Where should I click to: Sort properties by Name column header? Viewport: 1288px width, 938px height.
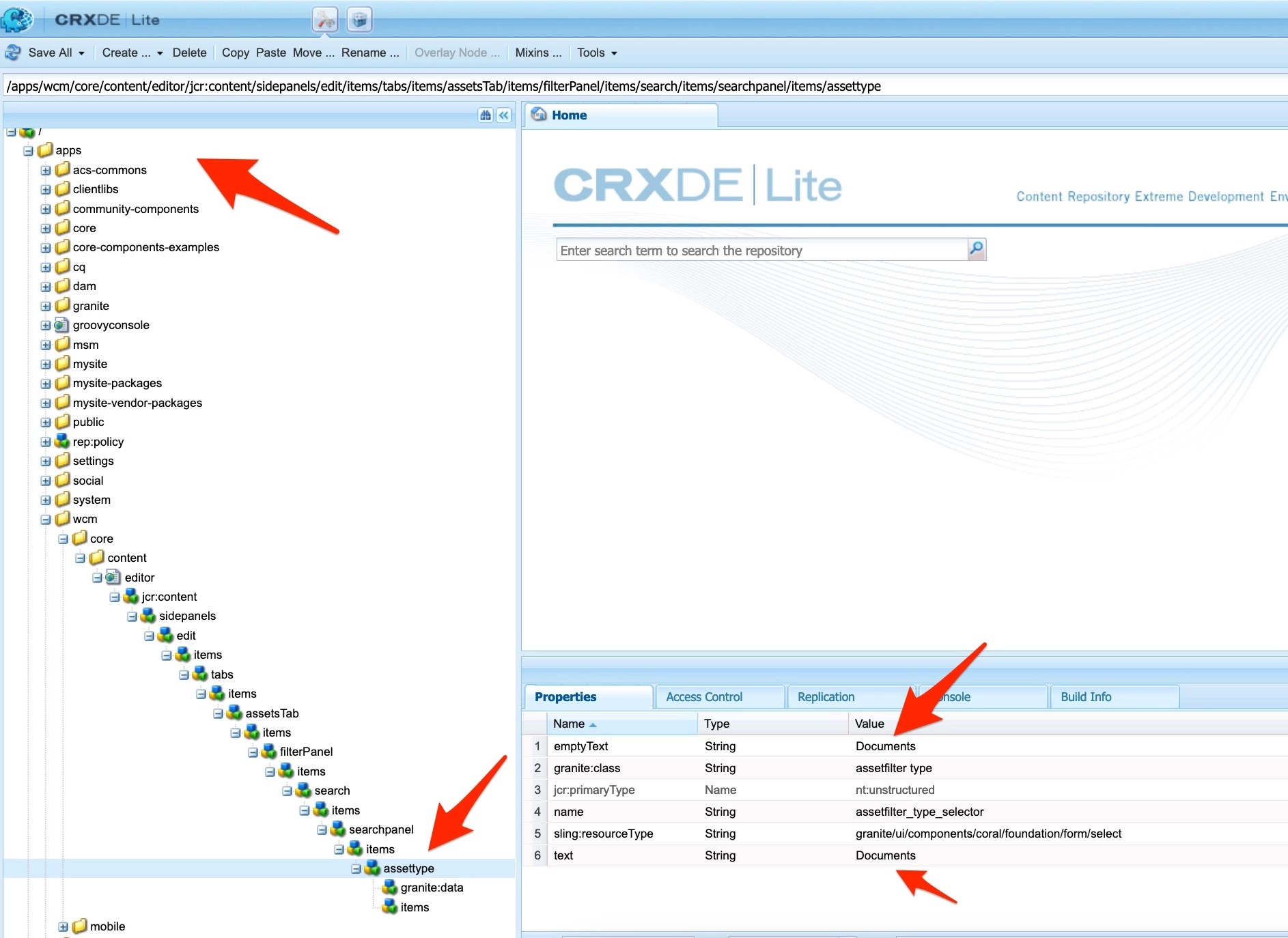click(x=621, y=723)
